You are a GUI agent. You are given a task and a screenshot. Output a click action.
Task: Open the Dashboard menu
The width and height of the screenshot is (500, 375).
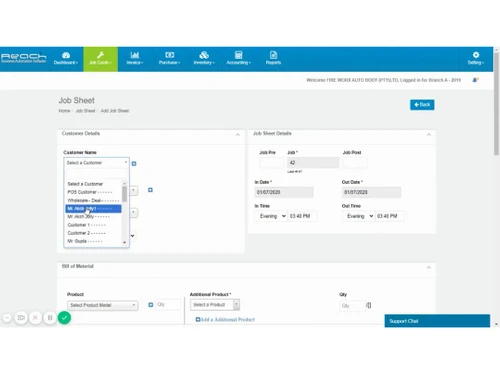[x=66, y=59]
